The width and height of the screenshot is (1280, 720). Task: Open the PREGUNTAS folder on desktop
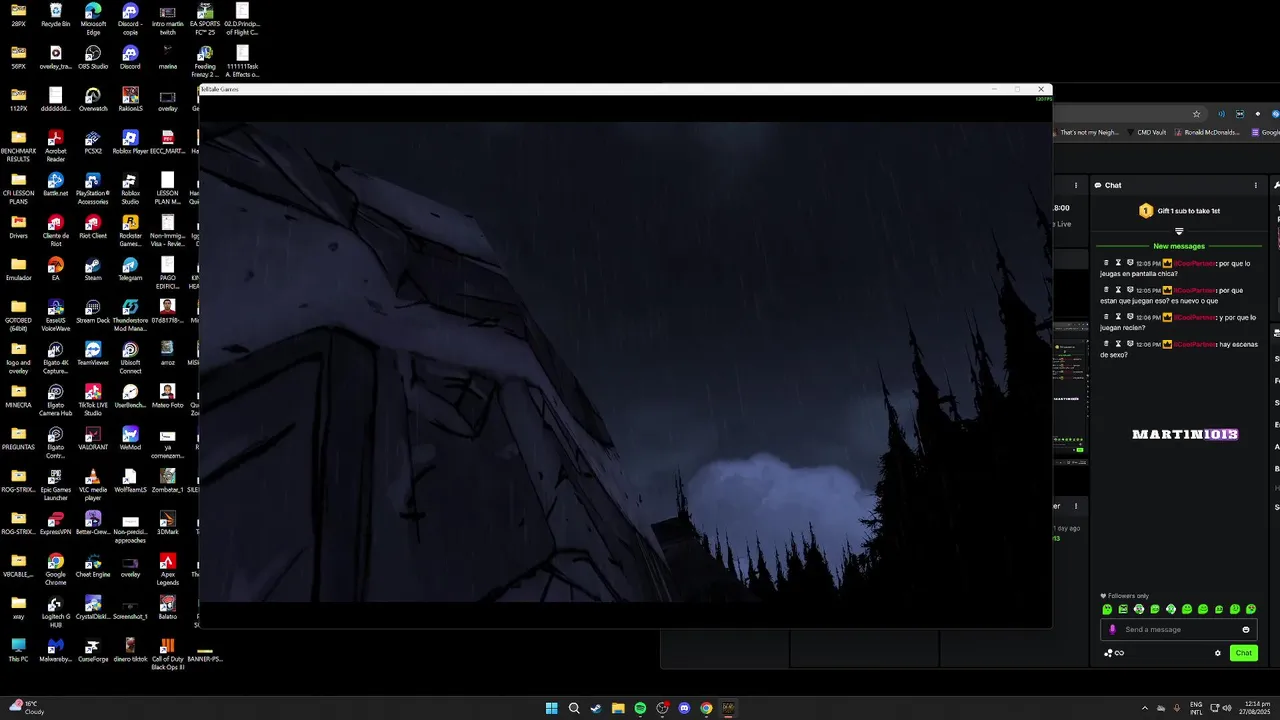(18, 437)
